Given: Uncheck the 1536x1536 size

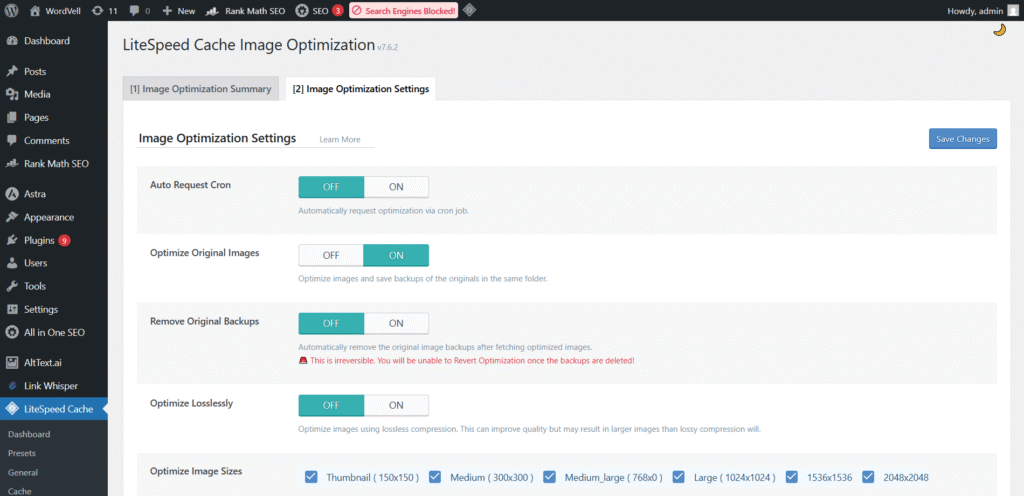Looking at the screenshot, I should pos(792,477).
